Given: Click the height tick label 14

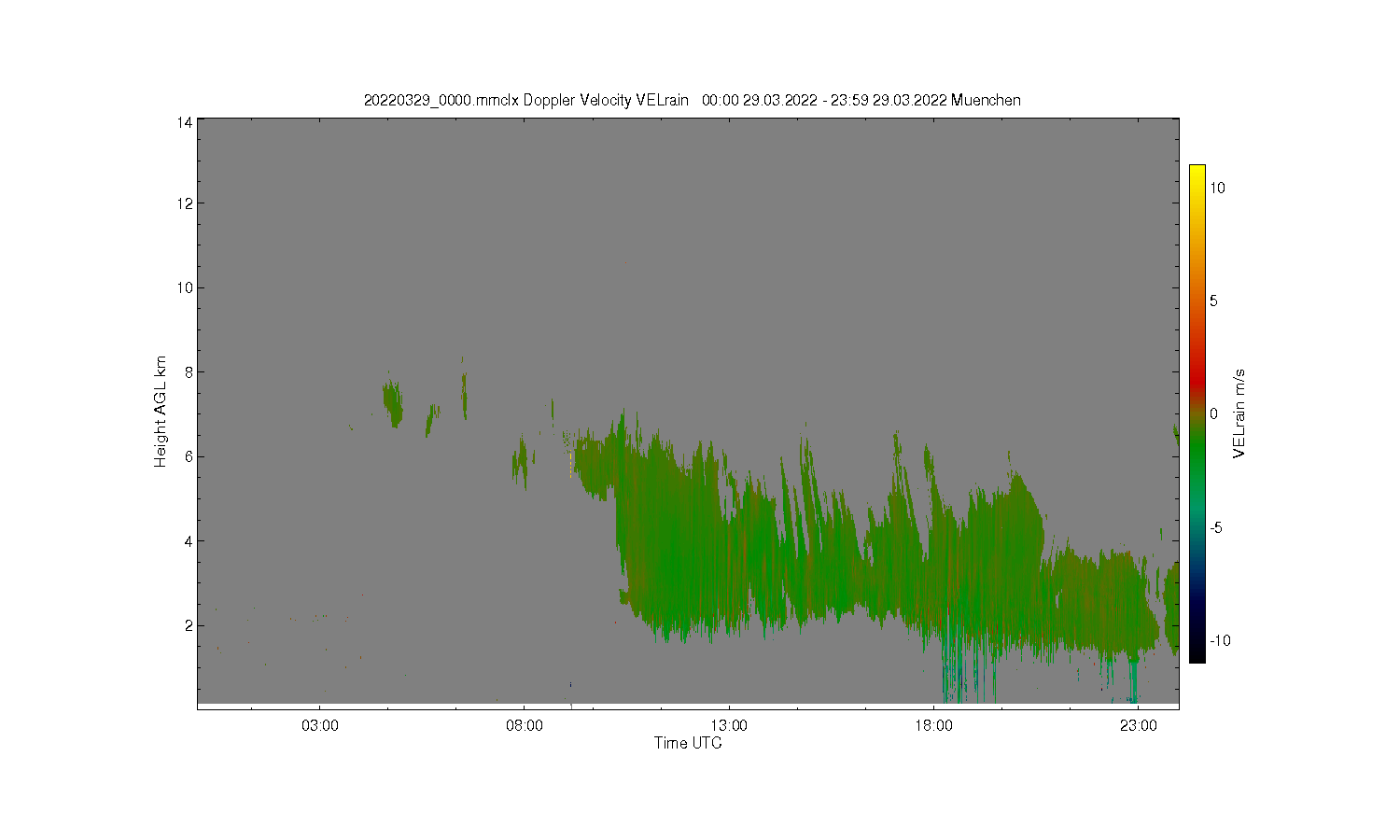Looking at the screenshot, I should [x=185, y=122].
